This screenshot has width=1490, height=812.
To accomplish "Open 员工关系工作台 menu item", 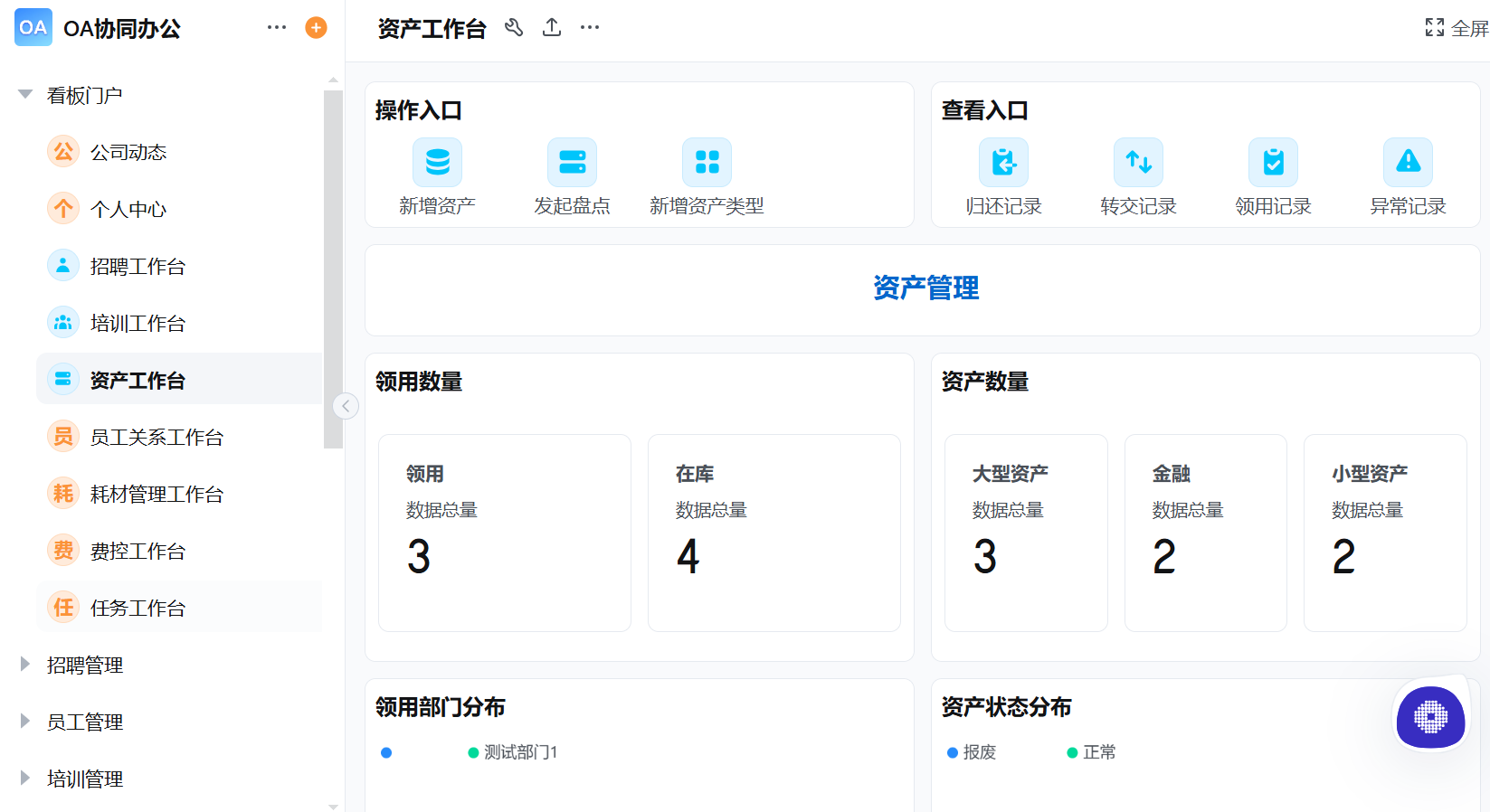I will click(179, 437).
